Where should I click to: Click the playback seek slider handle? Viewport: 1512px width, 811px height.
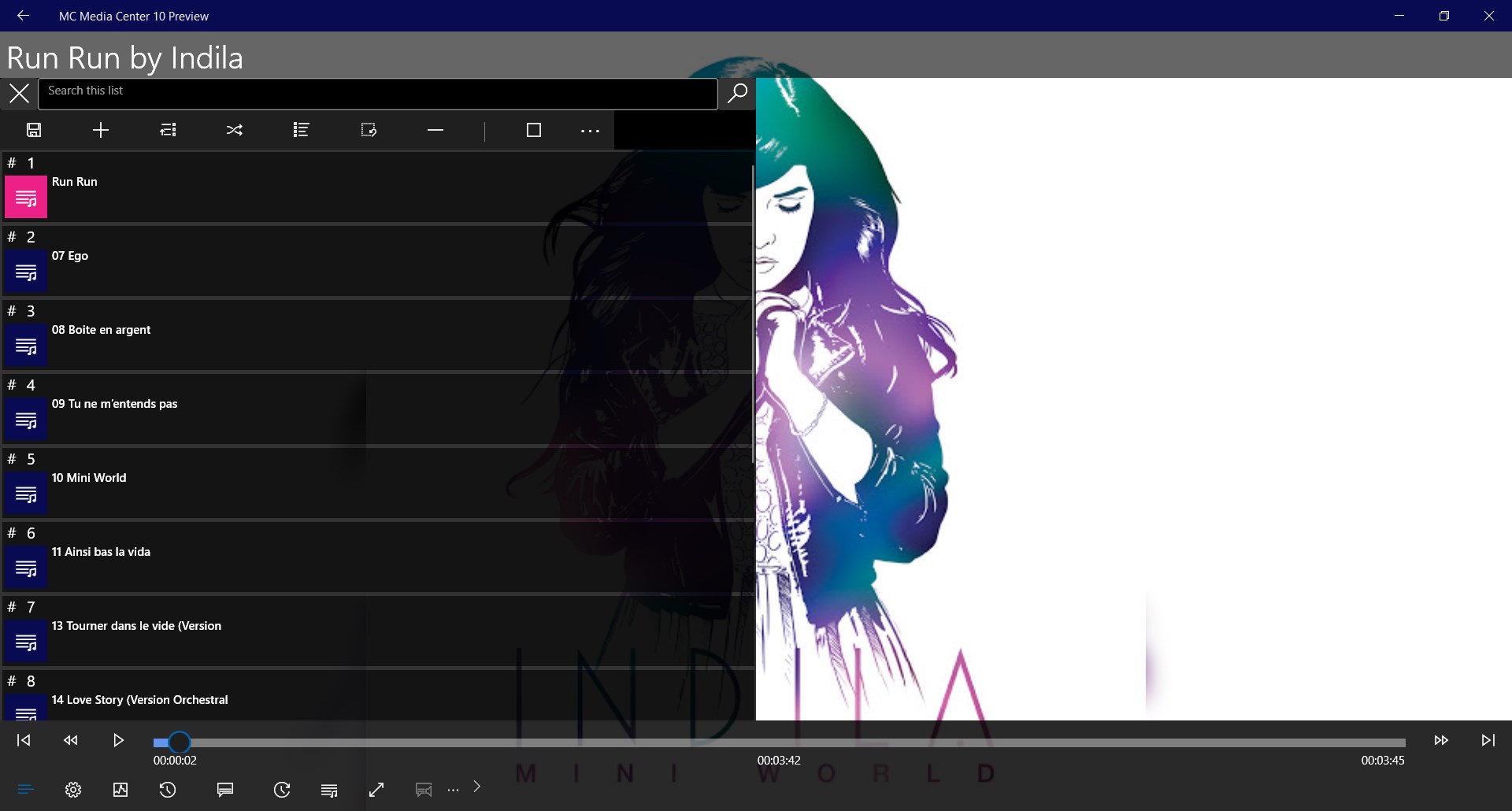[180, 742]
